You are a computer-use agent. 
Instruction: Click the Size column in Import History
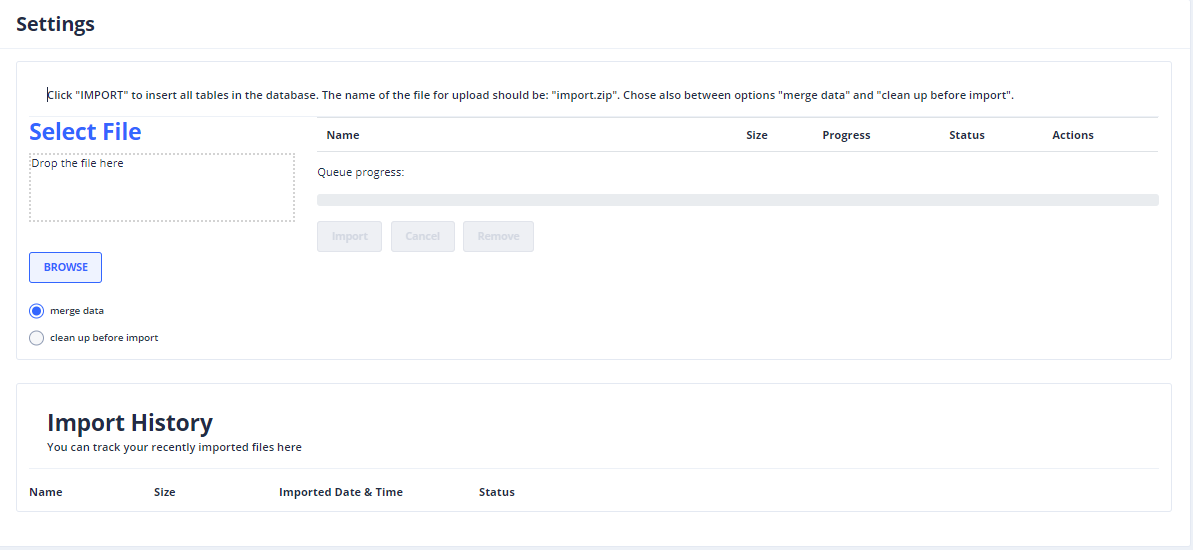coord(164,492)
